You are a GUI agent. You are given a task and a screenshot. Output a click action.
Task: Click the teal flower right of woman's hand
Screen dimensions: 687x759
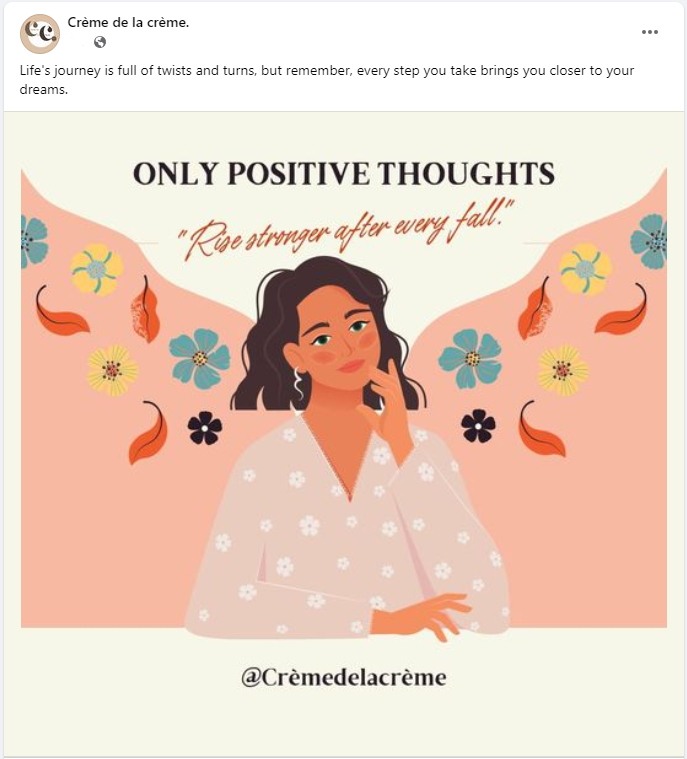(x=470, y=357)
